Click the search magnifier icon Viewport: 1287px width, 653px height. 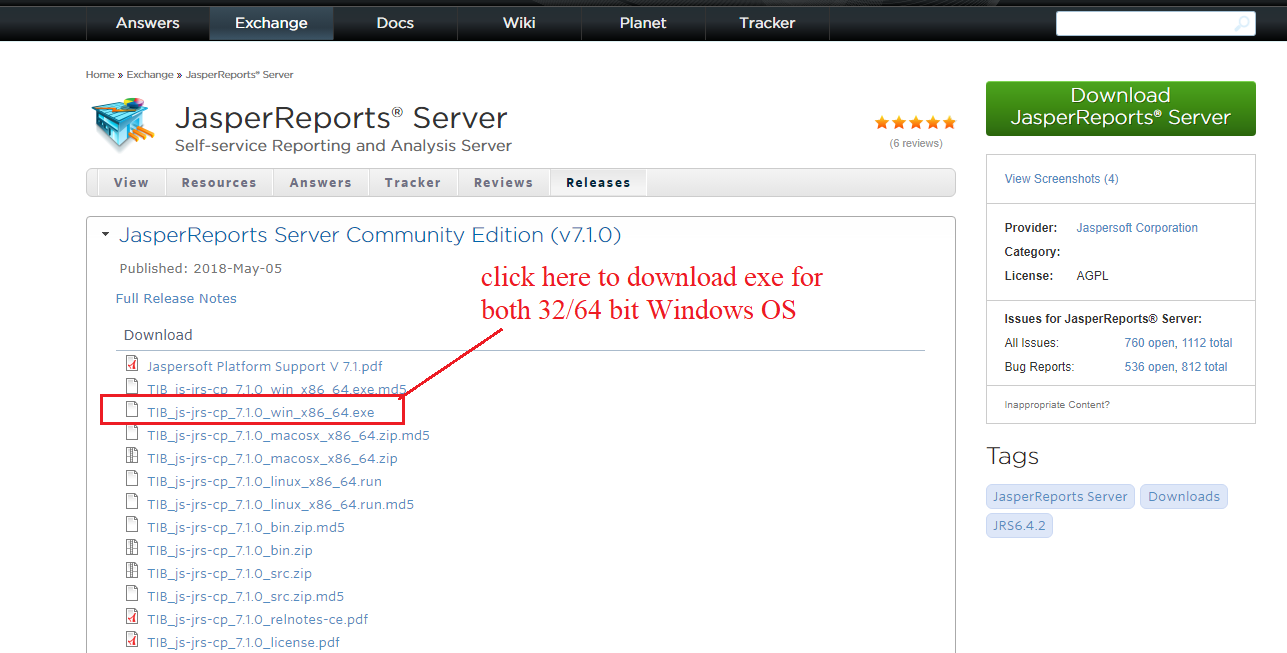click(x=1242, y=24)
